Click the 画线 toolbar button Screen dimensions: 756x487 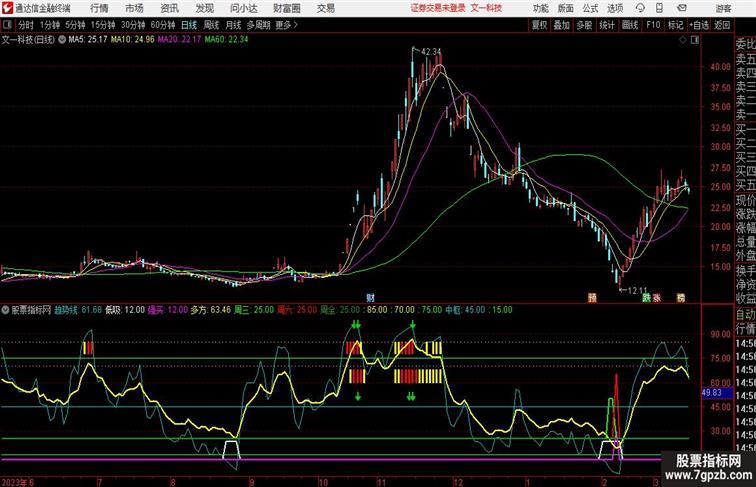630,25
